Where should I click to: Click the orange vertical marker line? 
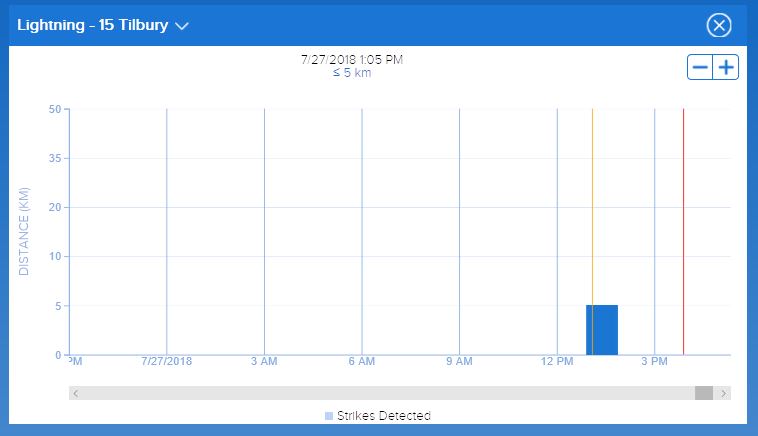coord(592,200)
